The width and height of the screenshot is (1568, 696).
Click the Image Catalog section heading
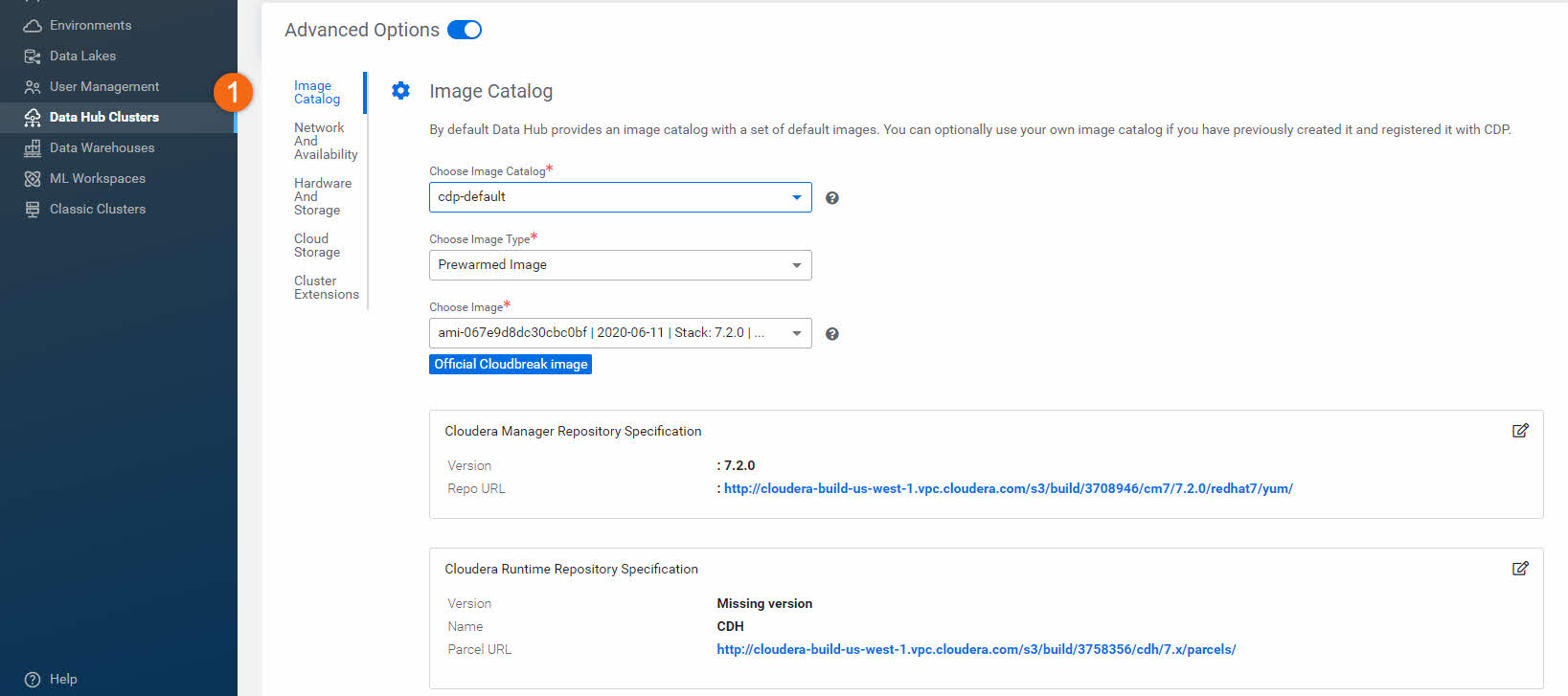coord(490,91)
